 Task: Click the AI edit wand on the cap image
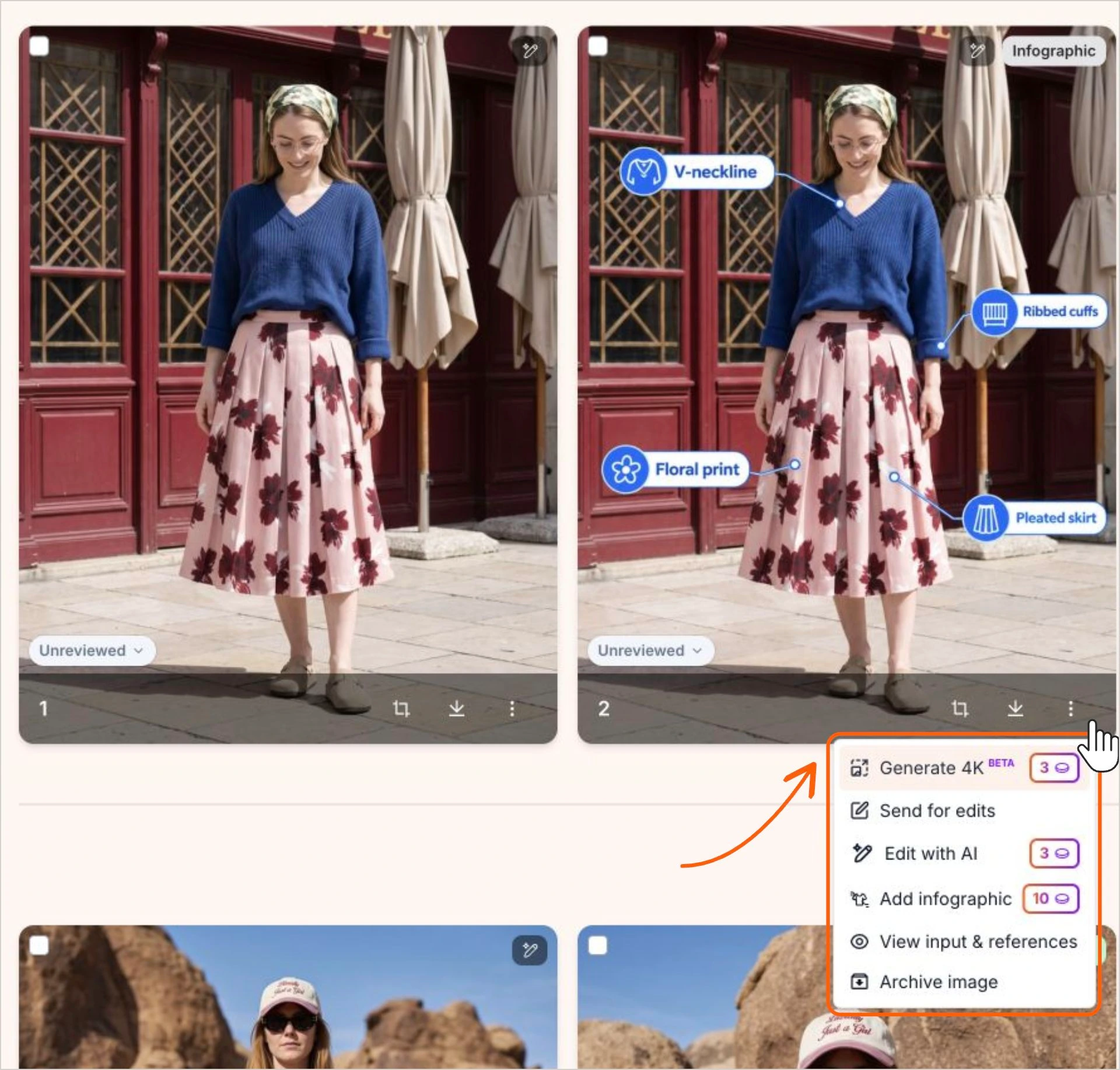(530, 950)
